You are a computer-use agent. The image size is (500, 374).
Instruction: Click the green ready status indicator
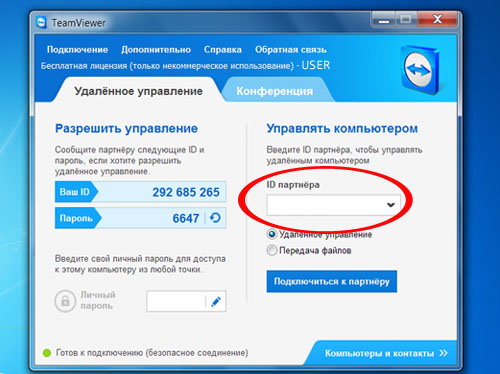pos(47,353)
